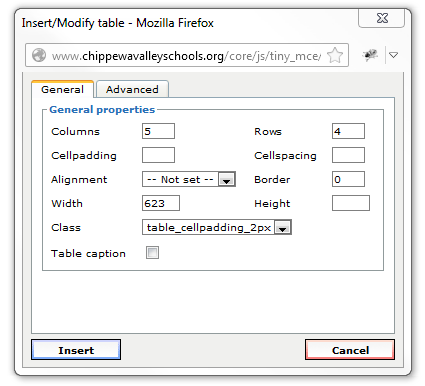Select the Border value field
Image resolution: width=425 pixels, height=386 pixels.
pyautogui.click(x=348, y=179)
